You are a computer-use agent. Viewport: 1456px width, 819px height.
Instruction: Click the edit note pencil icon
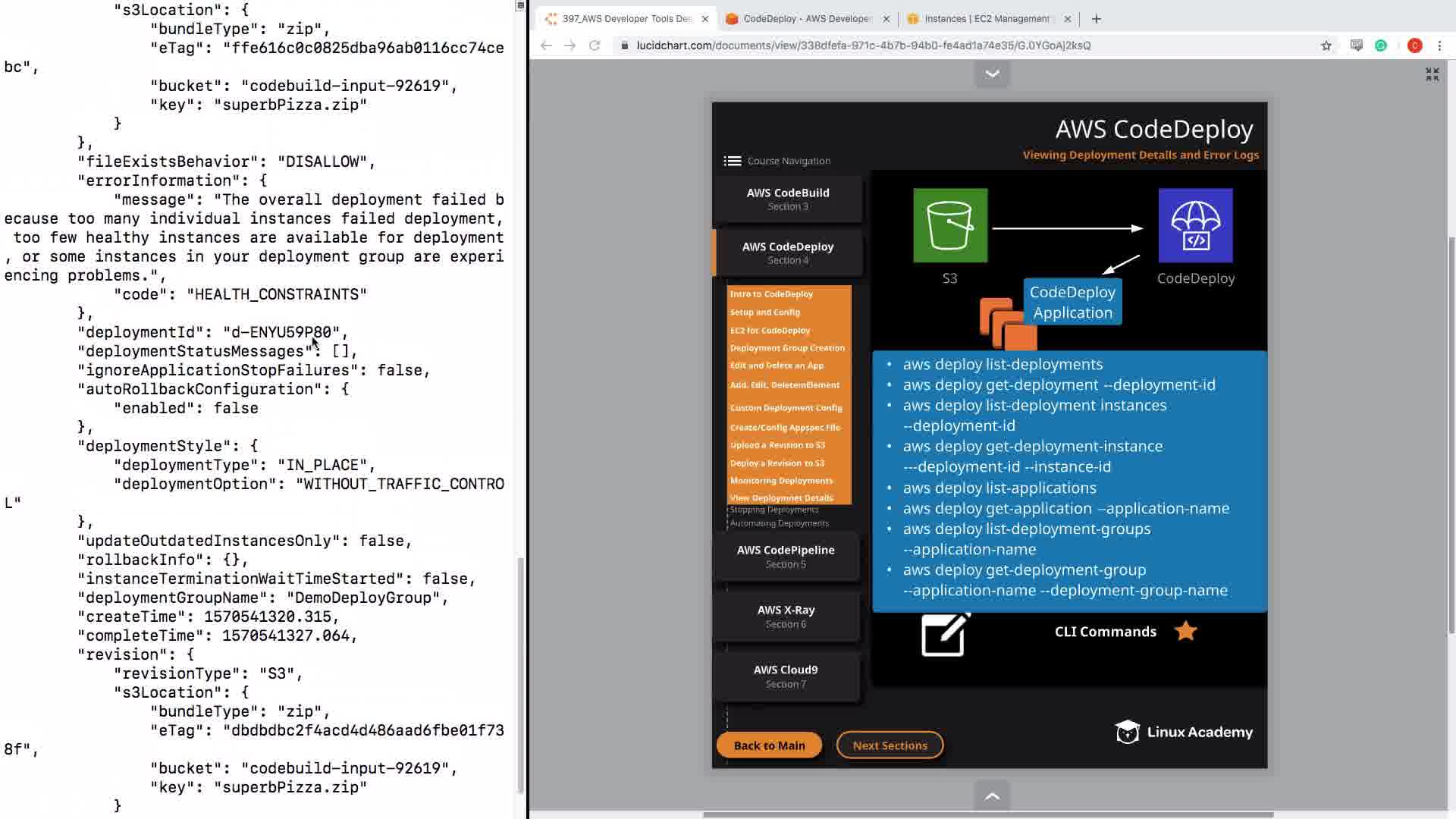(x=945, y=634)
